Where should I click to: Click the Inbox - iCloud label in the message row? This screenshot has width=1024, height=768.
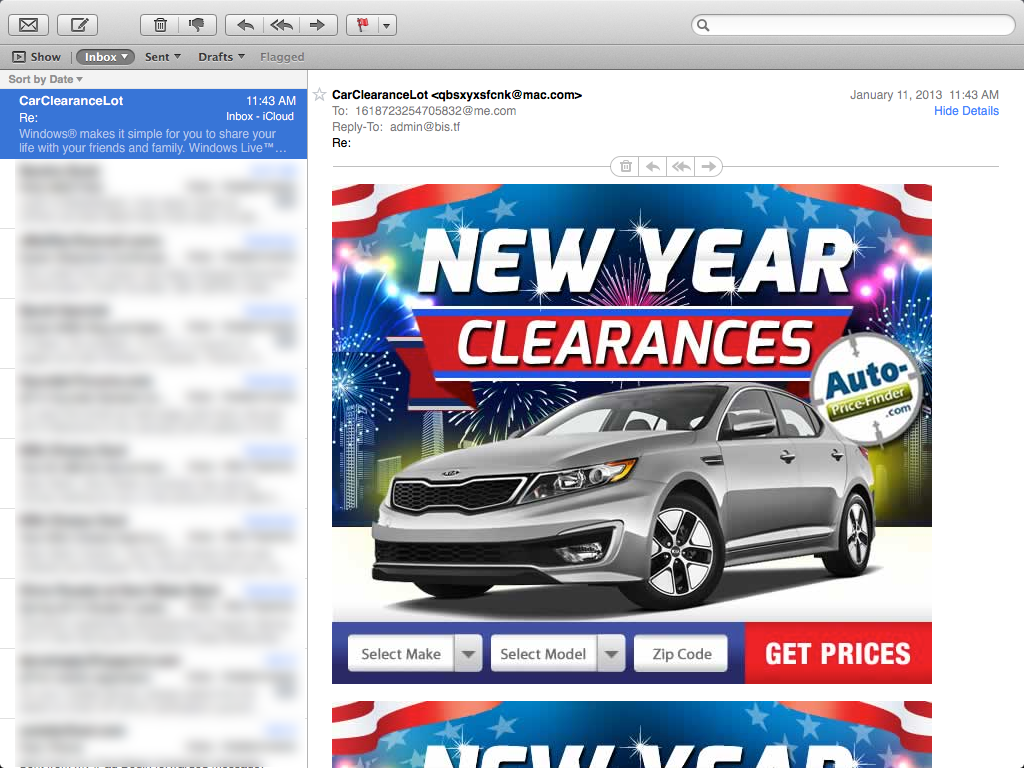click(x=260, y=116)
